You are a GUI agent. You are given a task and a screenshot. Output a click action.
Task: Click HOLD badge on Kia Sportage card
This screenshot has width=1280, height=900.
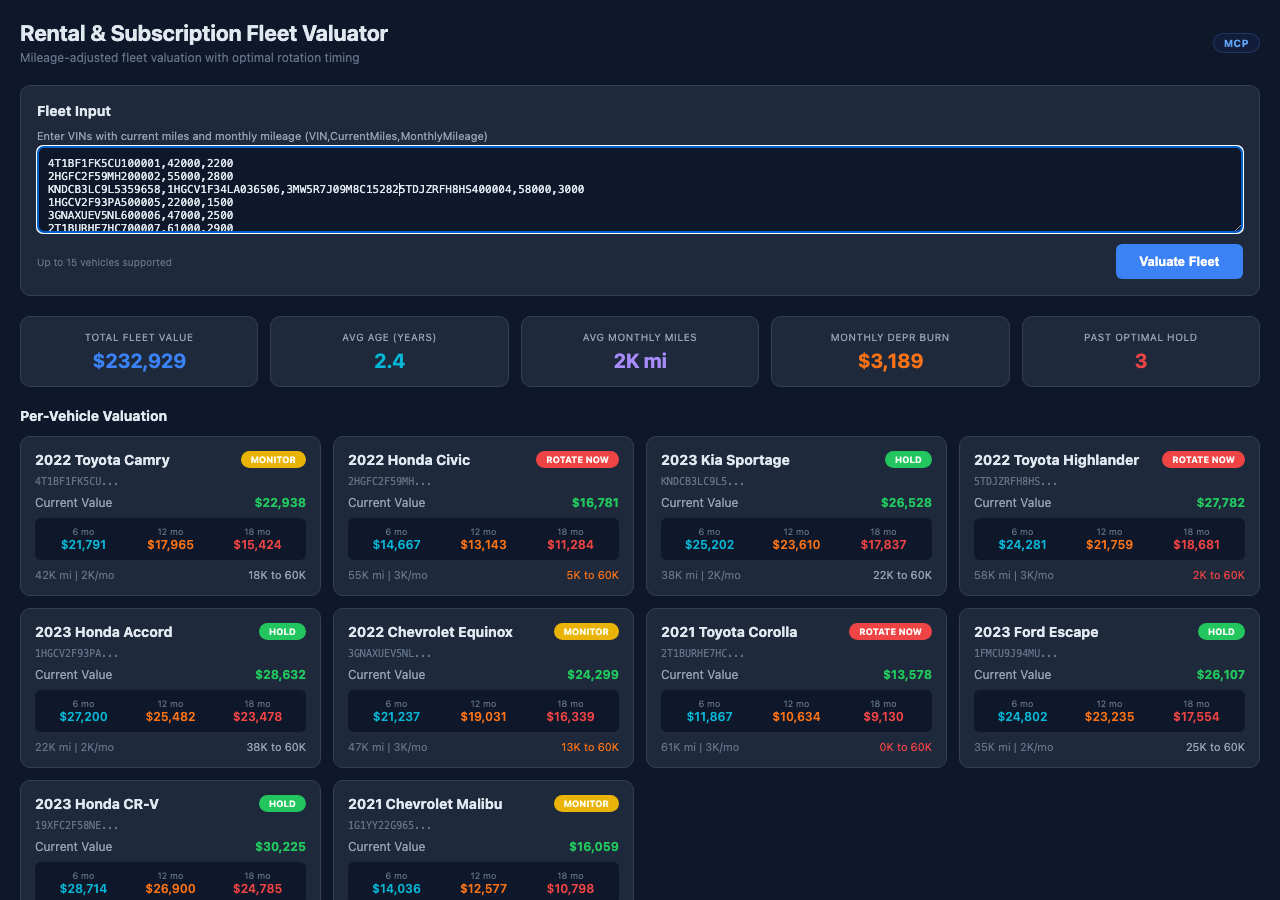[x=908, y=460]
